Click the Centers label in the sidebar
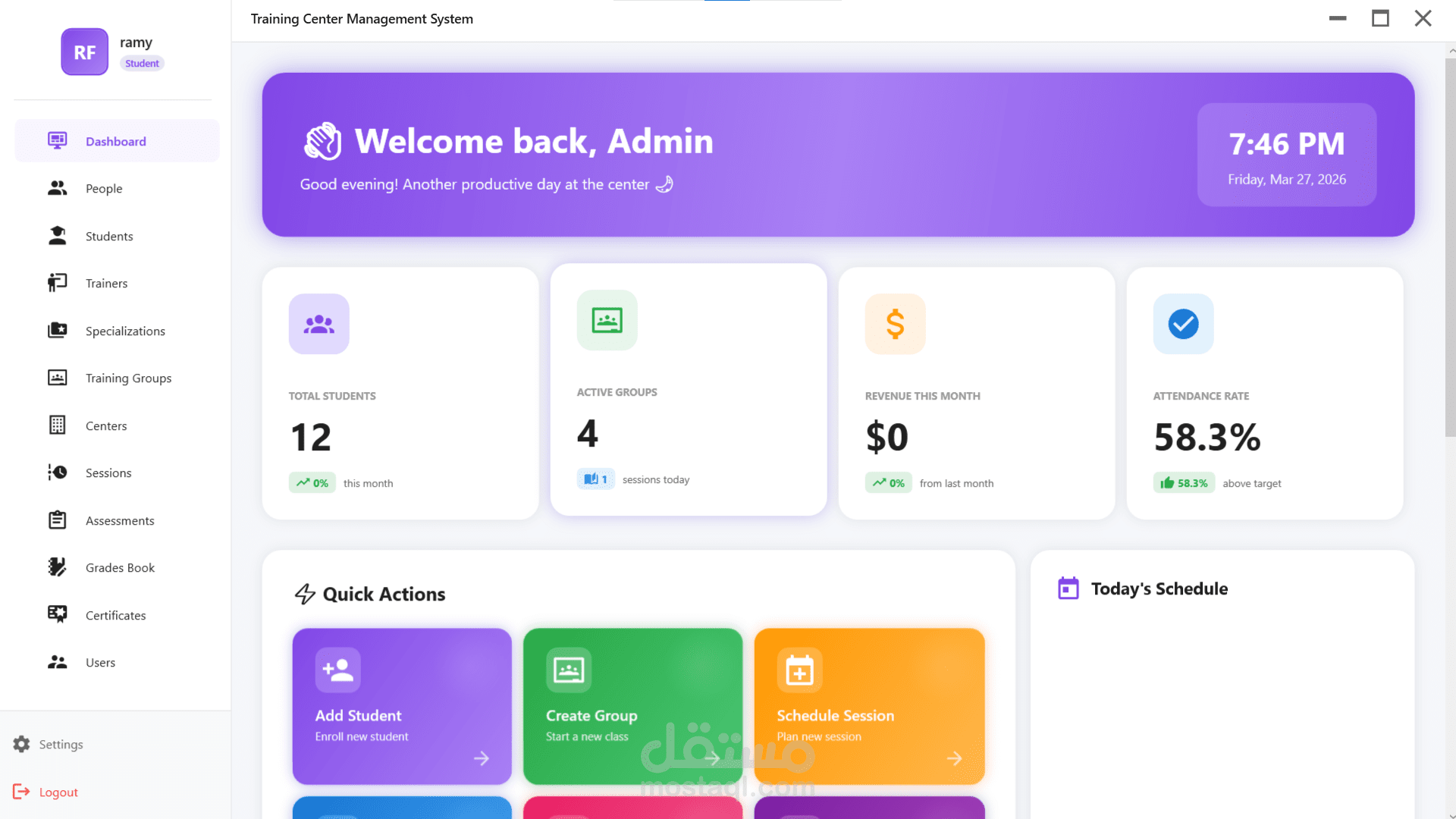Viewport: 1456px width, 819px height. coord(106,425)
